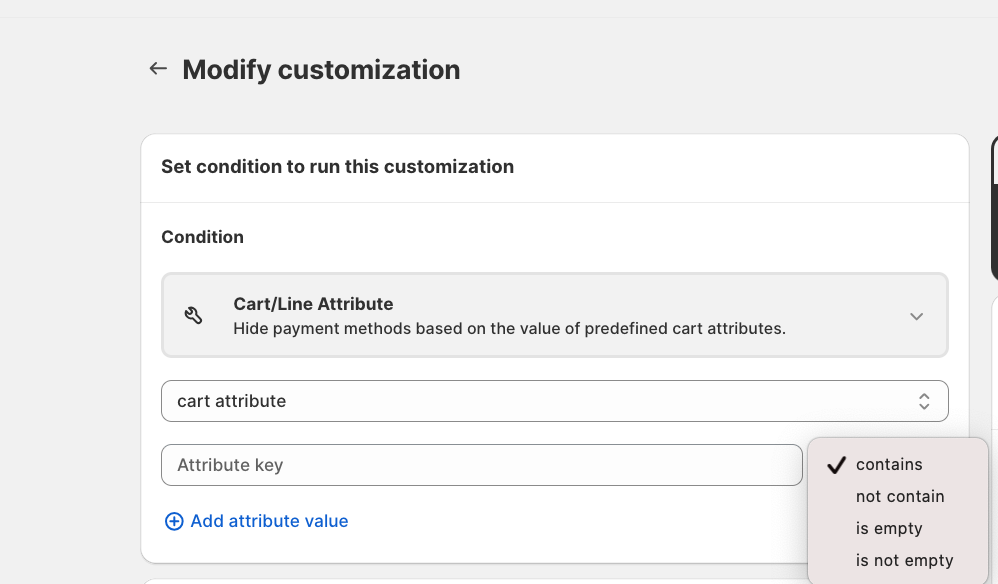Image resolution: width=998 pixels, height=584 pixels.
Task: Click the Cart/Line Attribute condition title
Action: tap(313, 304)
